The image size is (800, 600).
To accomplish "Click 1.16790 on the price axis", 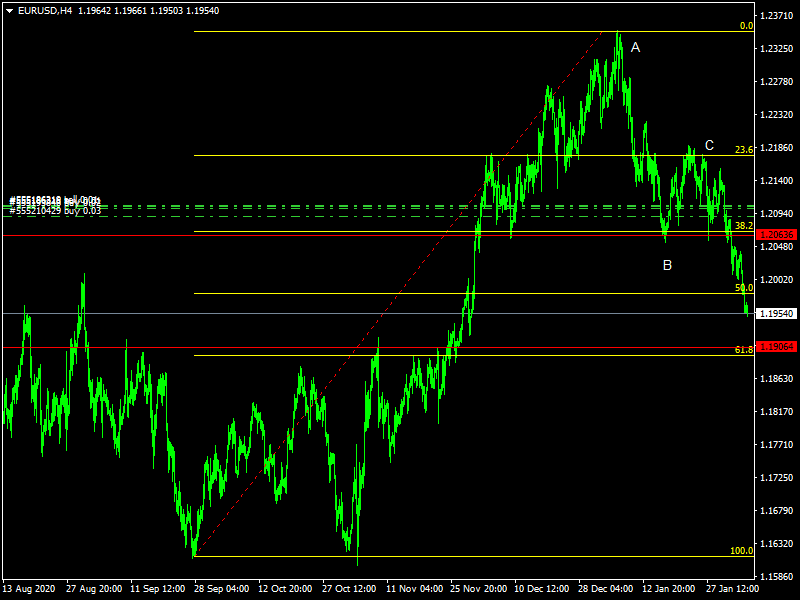I will [x=777, y=511].
